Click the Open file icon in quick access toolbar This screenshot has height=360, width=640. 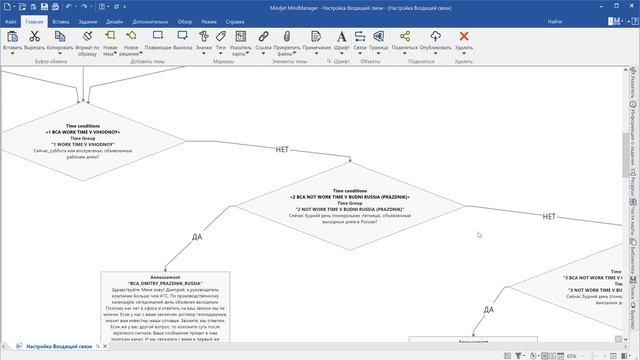click(22, 7)
